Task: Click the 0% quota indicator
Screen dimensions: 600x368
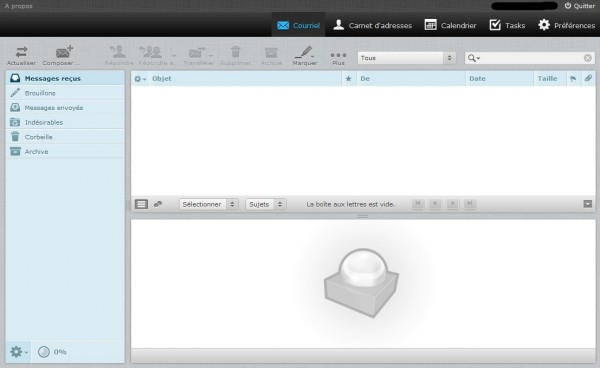Action: tap(52, 352)
